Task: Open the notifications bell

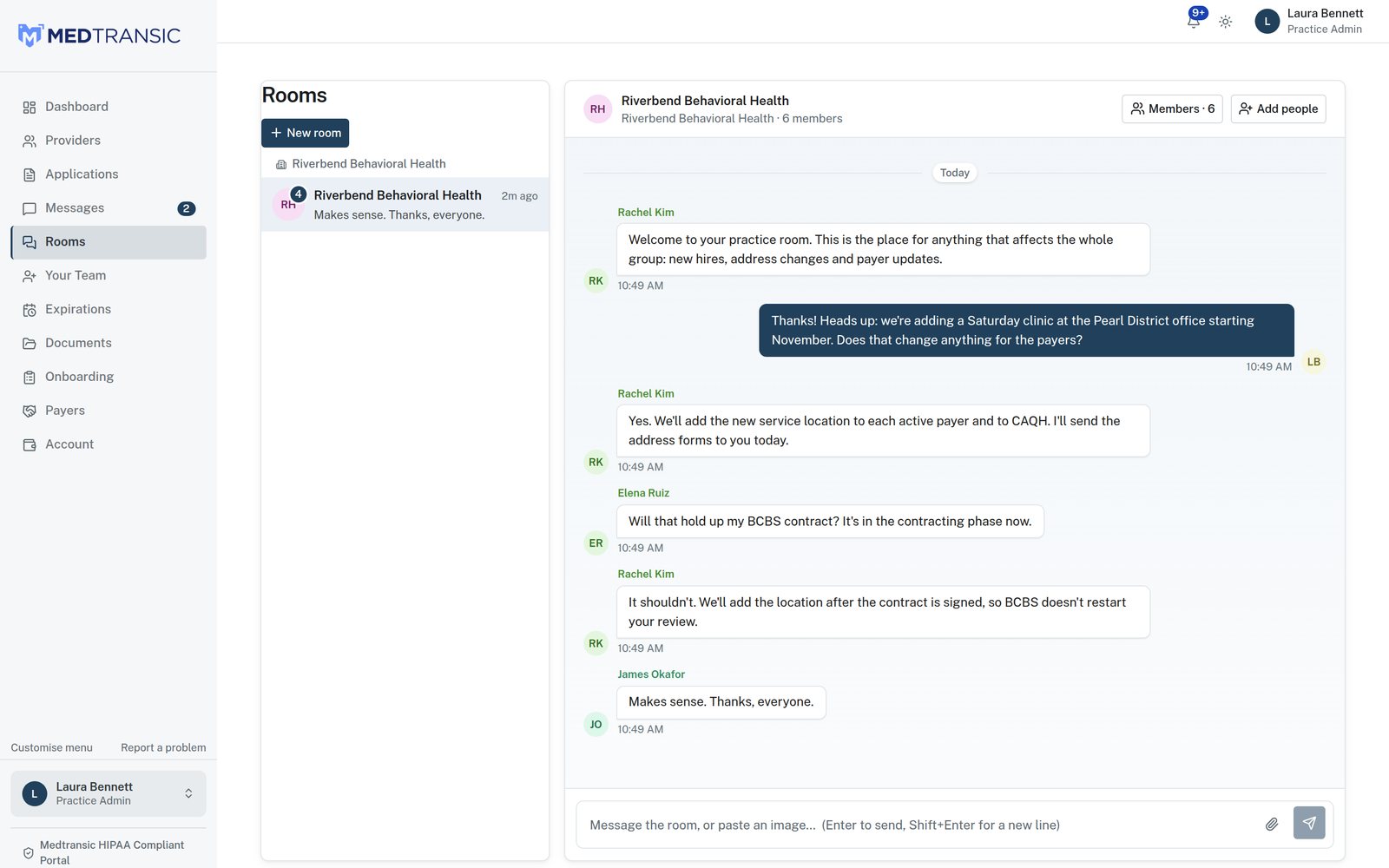Action: (1195, 21)
